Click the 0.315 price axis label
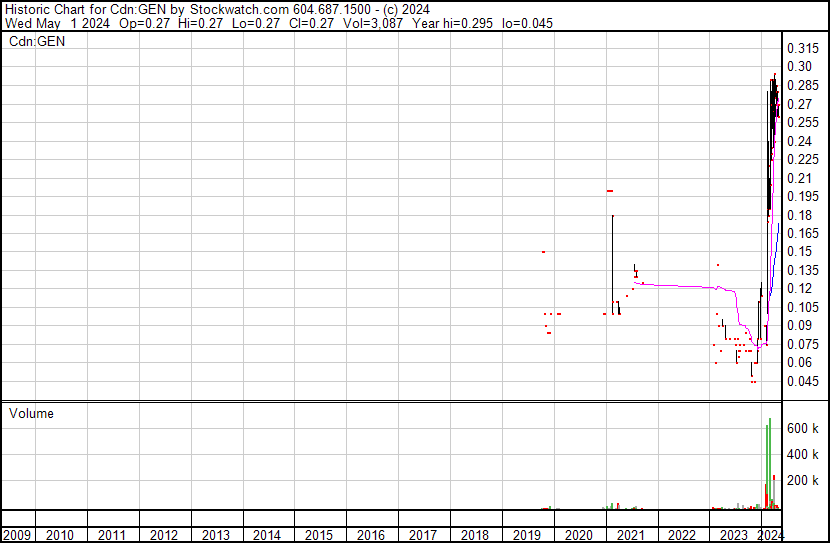 (x=803, y=48)
